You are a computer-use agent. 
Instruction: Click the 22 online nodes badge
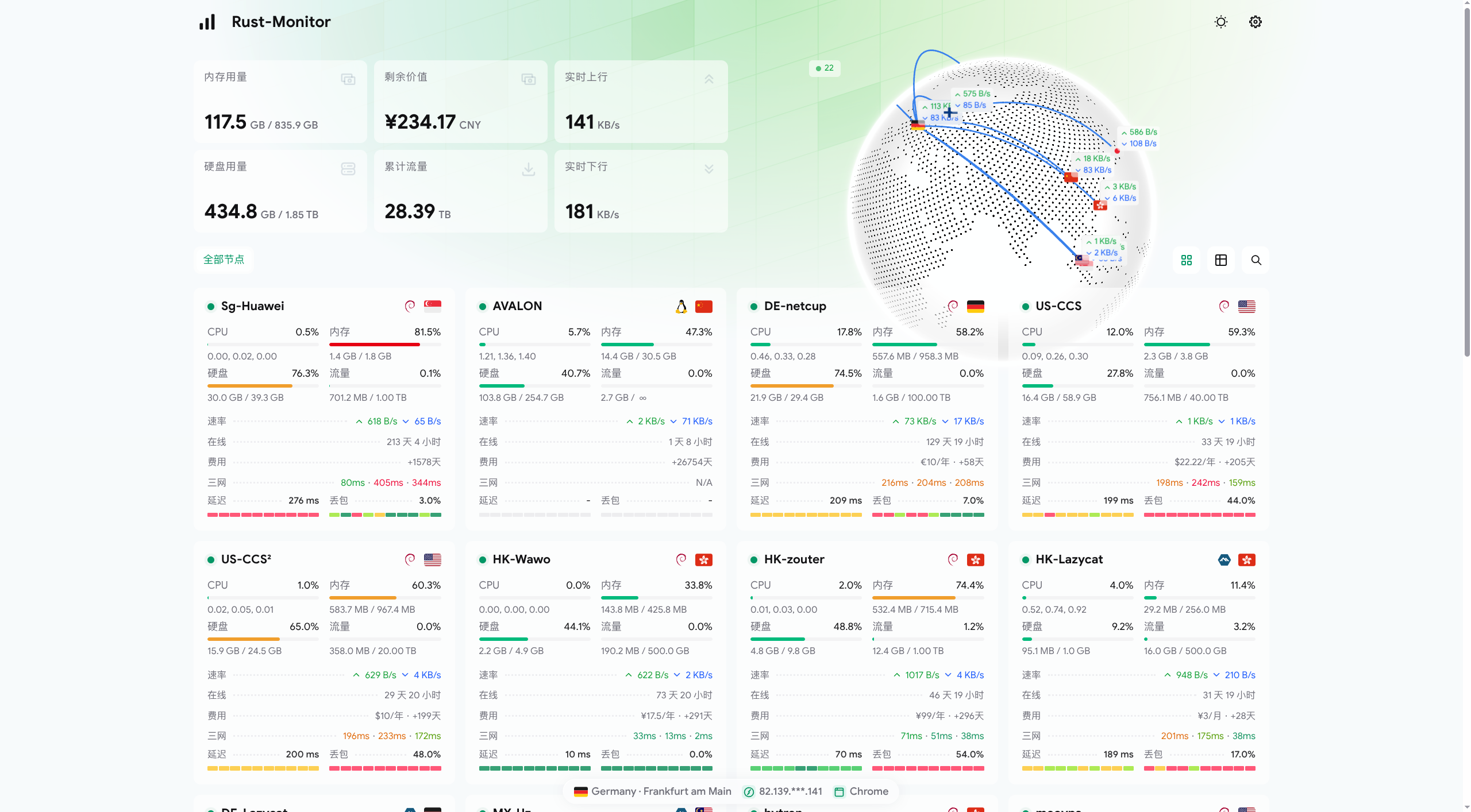pos(825,68)
